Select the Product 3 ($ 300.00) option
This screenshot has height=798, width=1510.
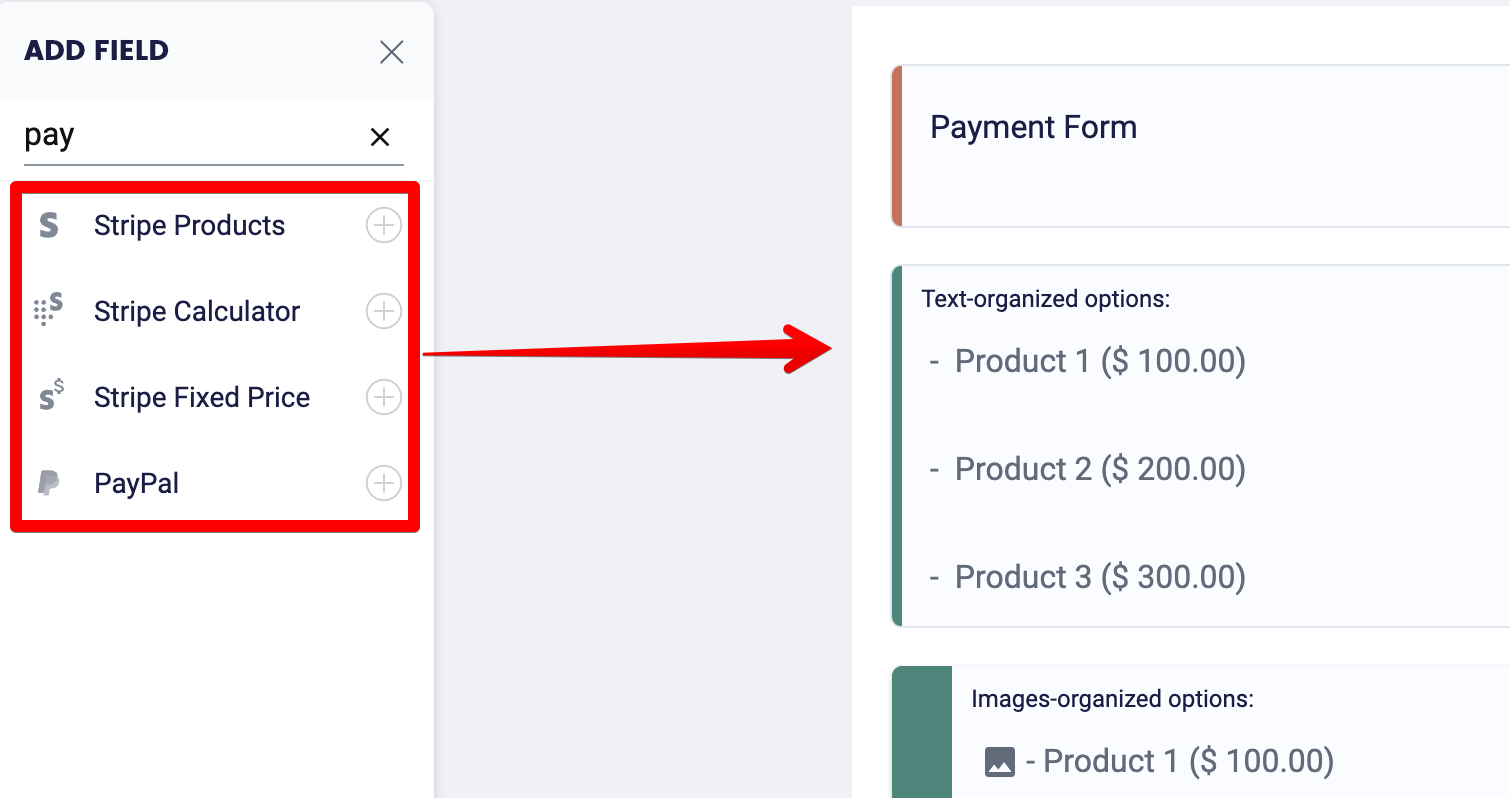pyautogui.click(x=1100, y=576)
